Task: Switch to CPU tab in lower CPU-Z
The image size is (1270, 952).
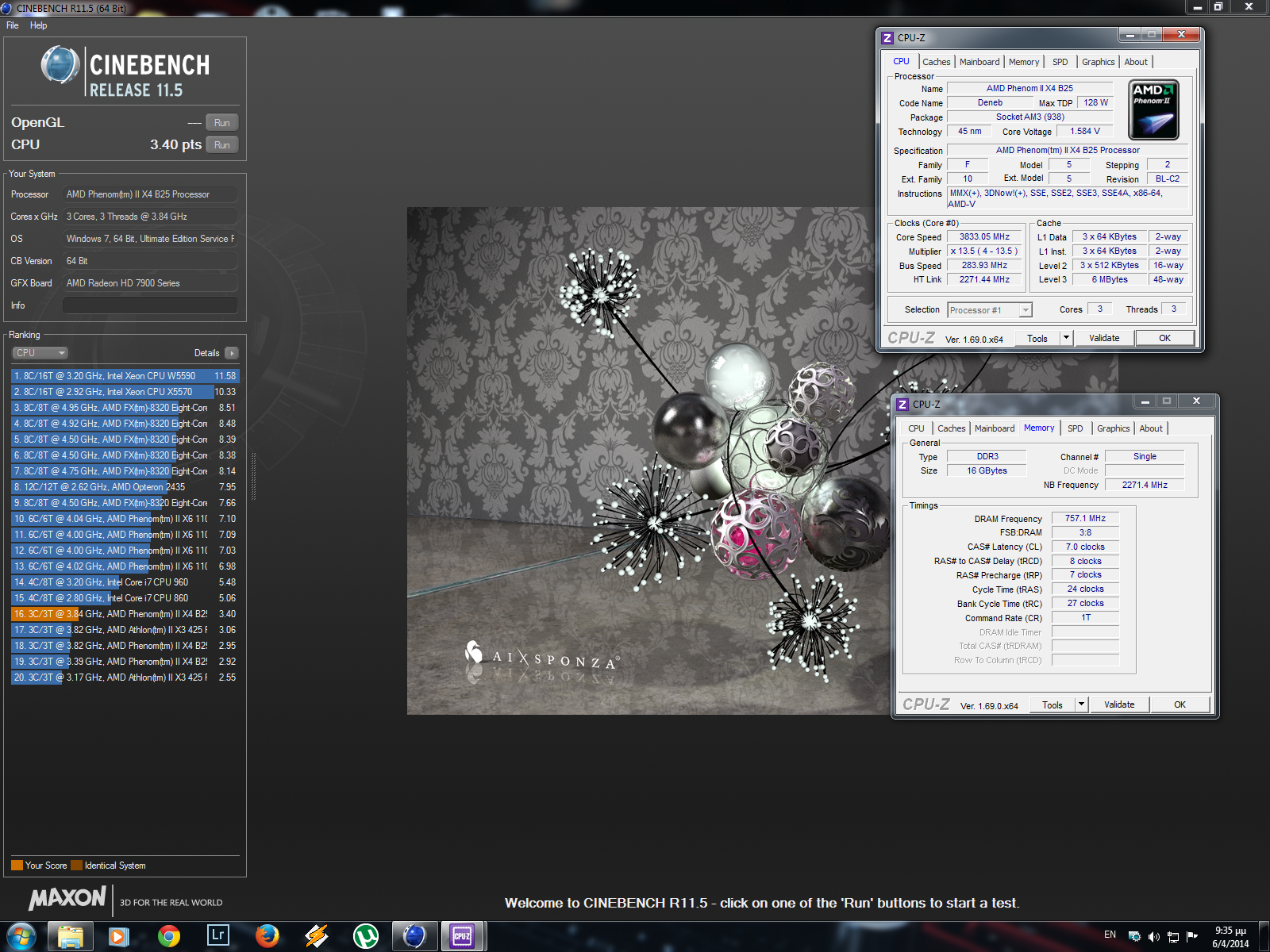Action: 917,428
